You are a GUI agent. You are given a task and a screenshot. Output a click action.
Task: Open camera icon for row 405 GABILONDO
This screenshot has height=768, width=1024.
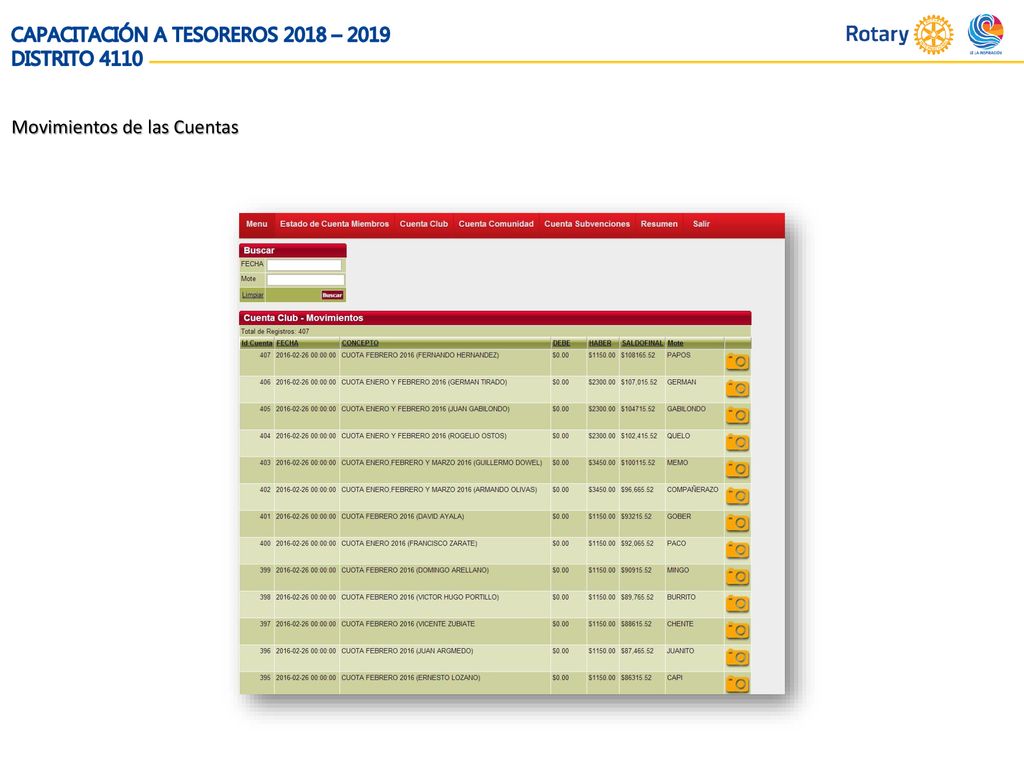[737, 415]
